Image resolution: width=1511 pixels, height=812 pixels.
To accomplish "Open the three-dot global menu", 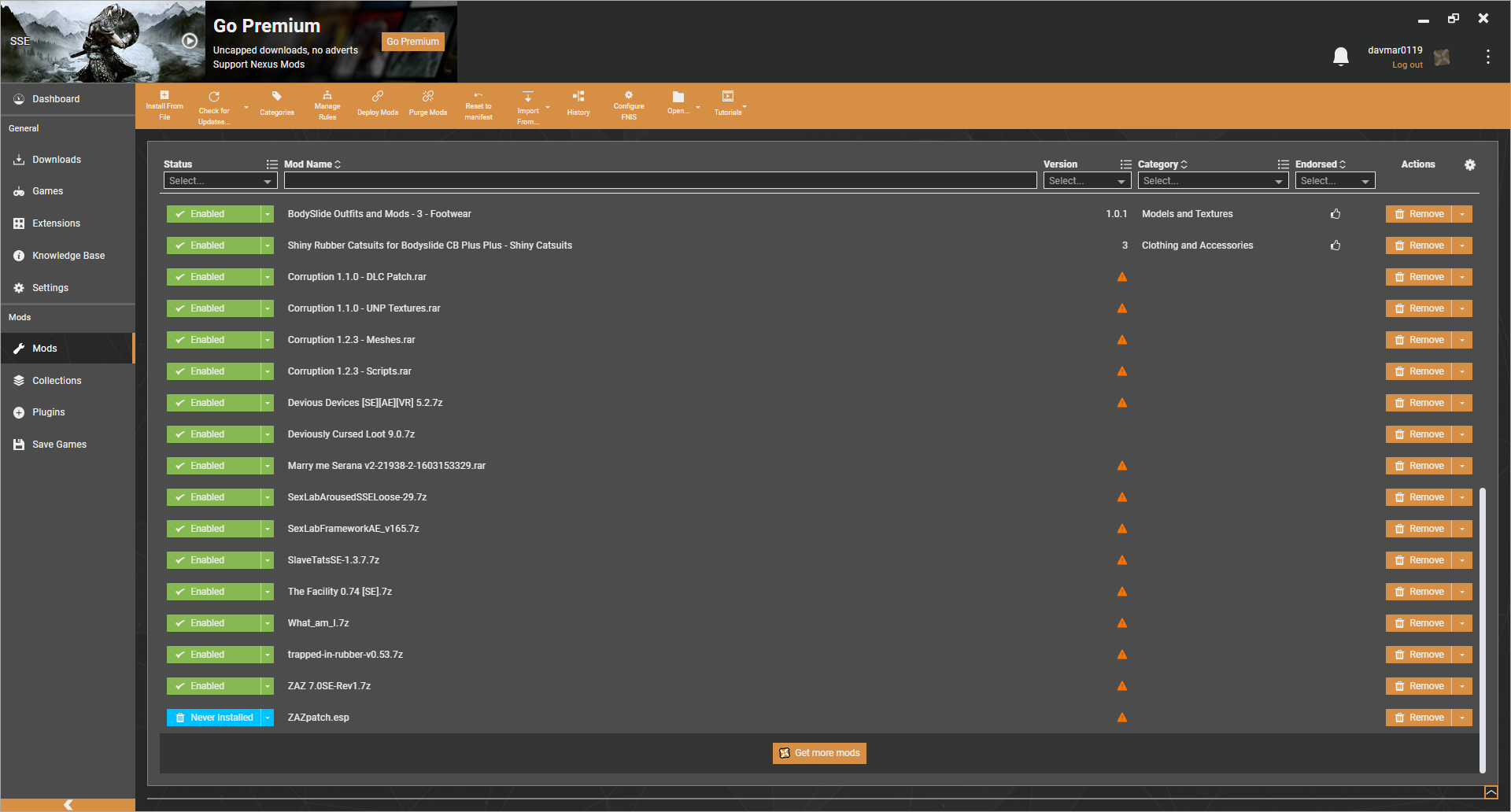I will coord(1487,57).
